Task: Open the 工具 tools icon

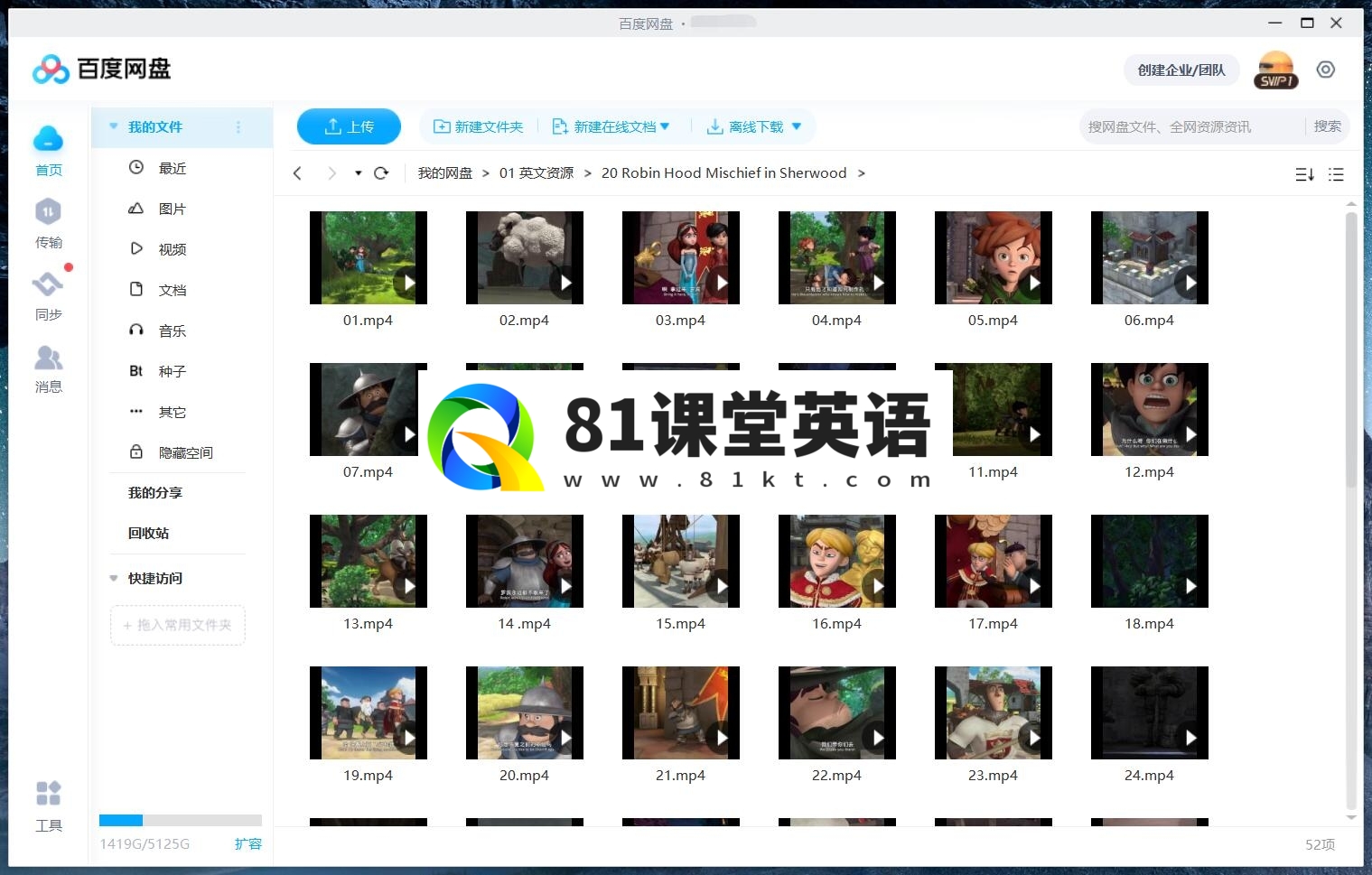Action: click(48, 793)
